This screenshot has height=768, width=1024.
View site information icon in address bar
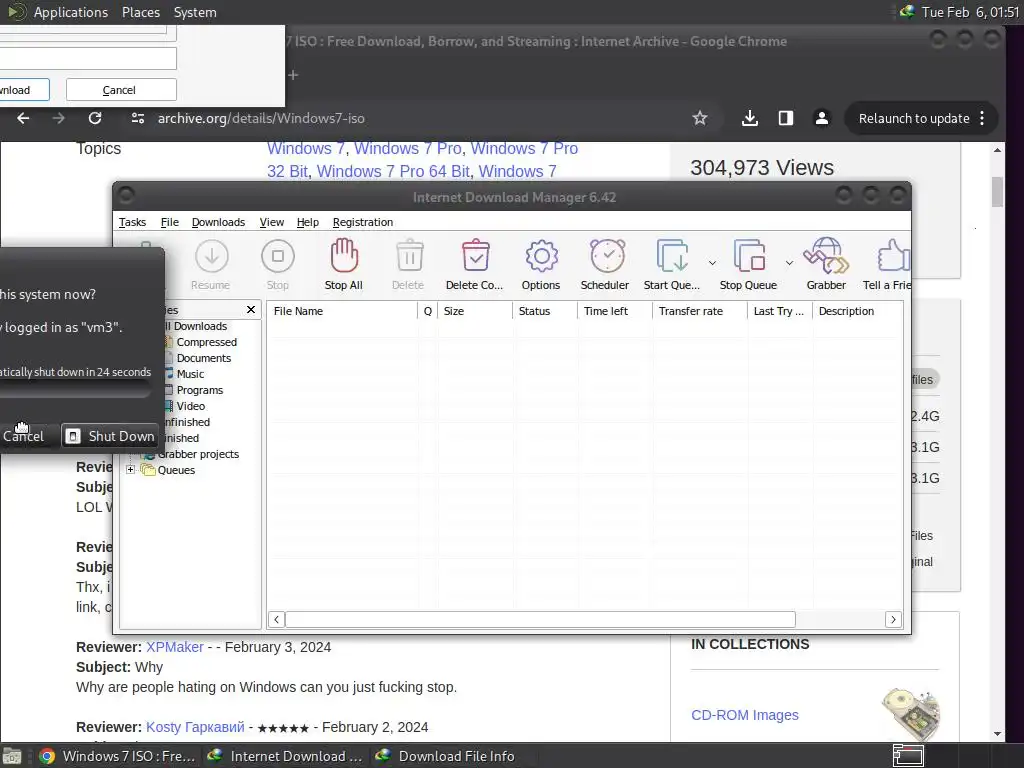point(138,118)
